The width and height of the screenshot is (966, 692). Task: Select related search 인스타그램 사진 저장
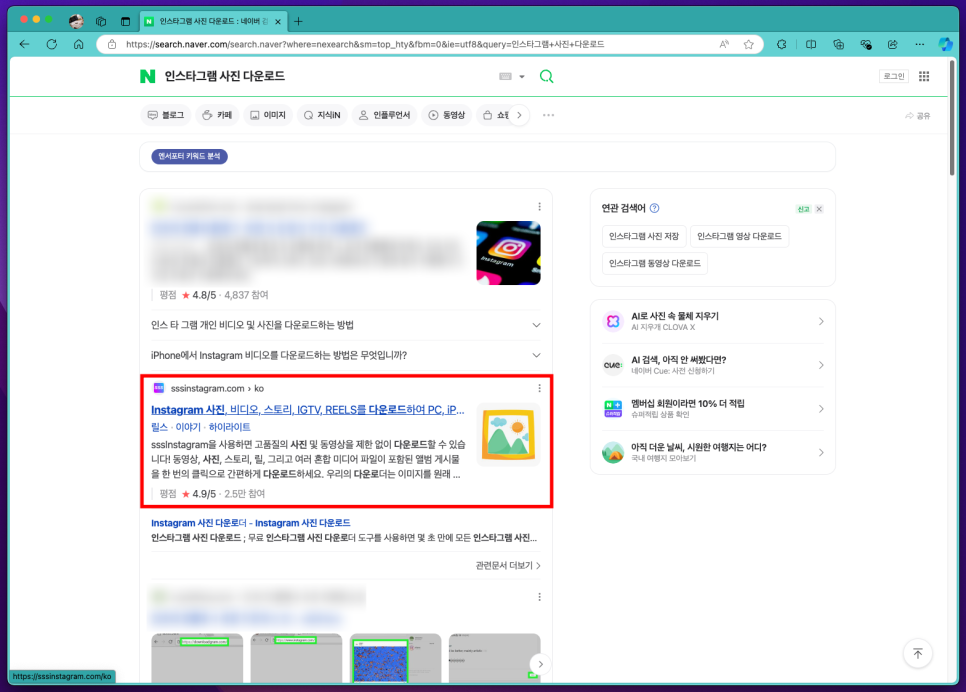coord(644,237)
